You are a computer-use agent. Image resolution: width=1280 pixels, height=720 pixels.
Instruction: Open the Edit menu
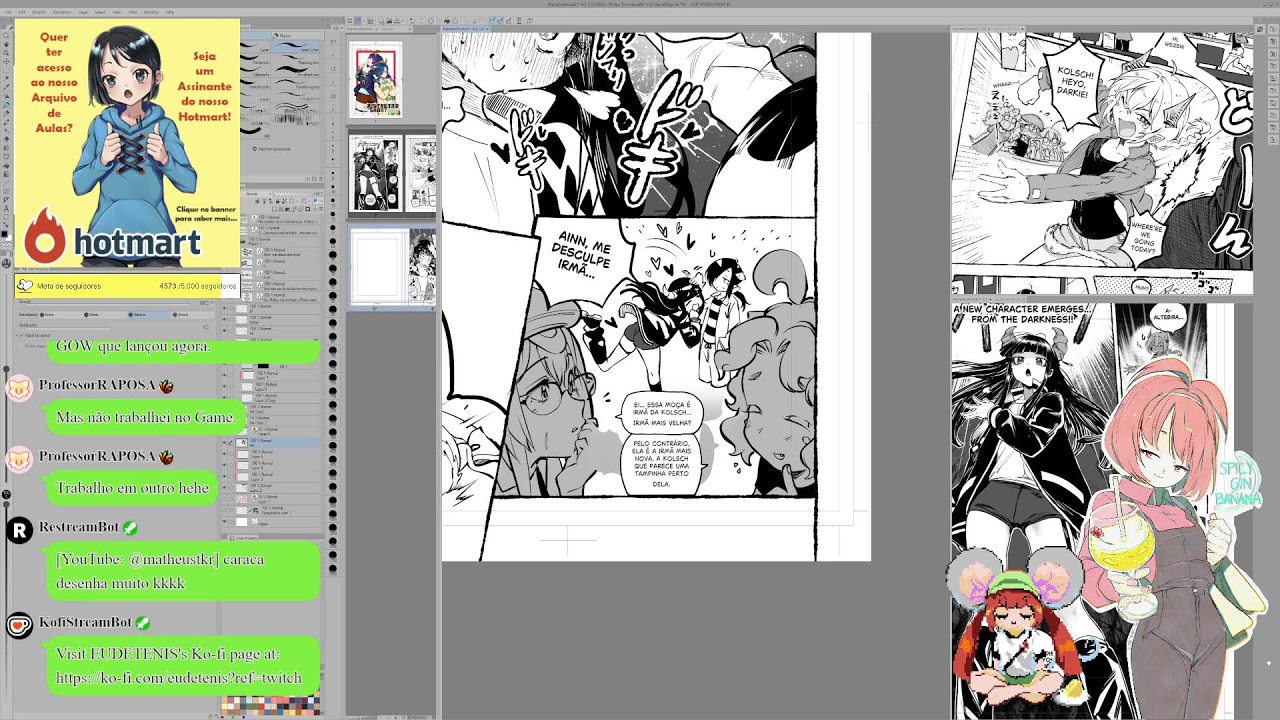pyautogui.click(x=22, y=12)
